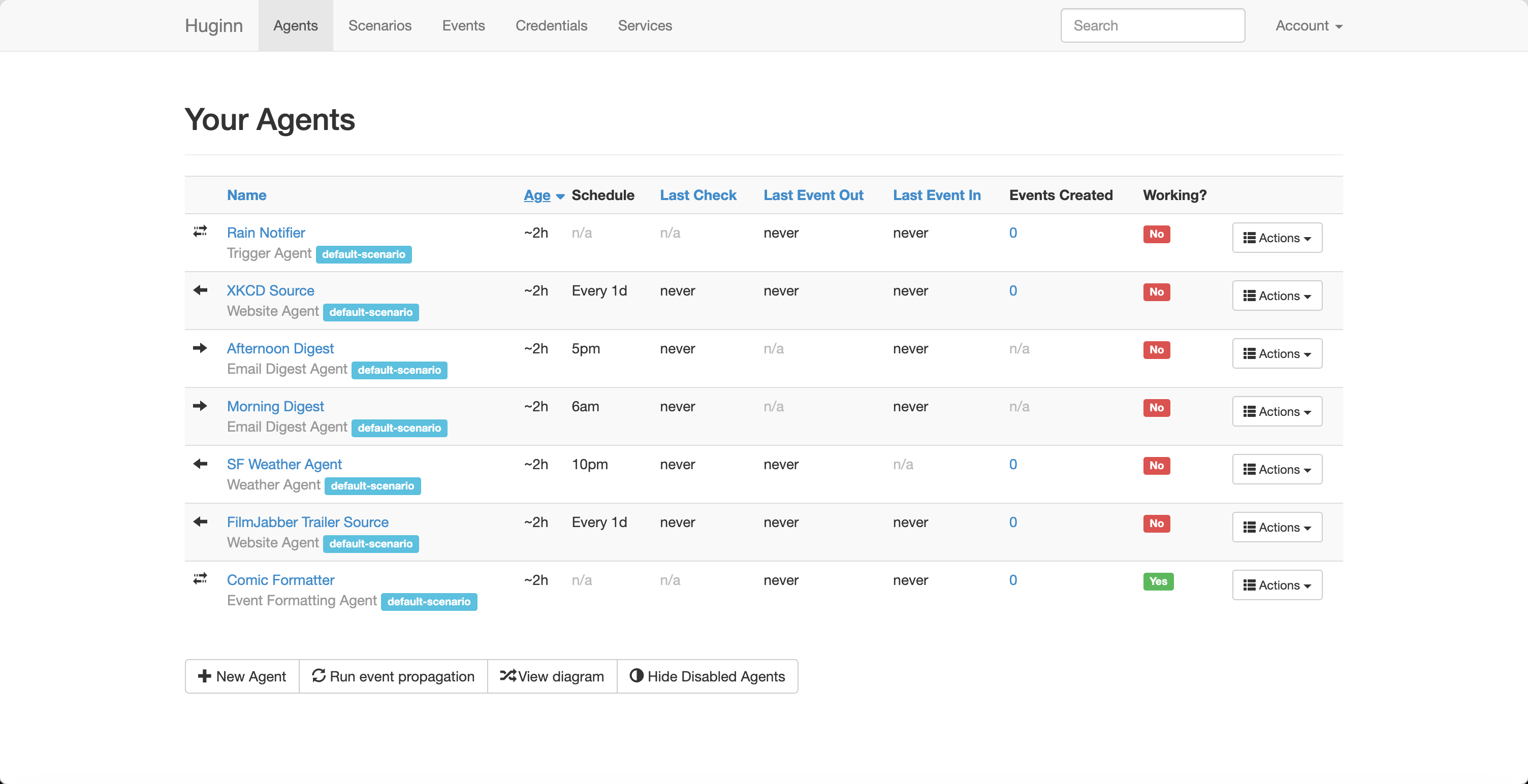Click default-scenario badge under Comic Formatter
Image resolution: width=1528 pixels, height=784 pixels.
pos(429,602)
